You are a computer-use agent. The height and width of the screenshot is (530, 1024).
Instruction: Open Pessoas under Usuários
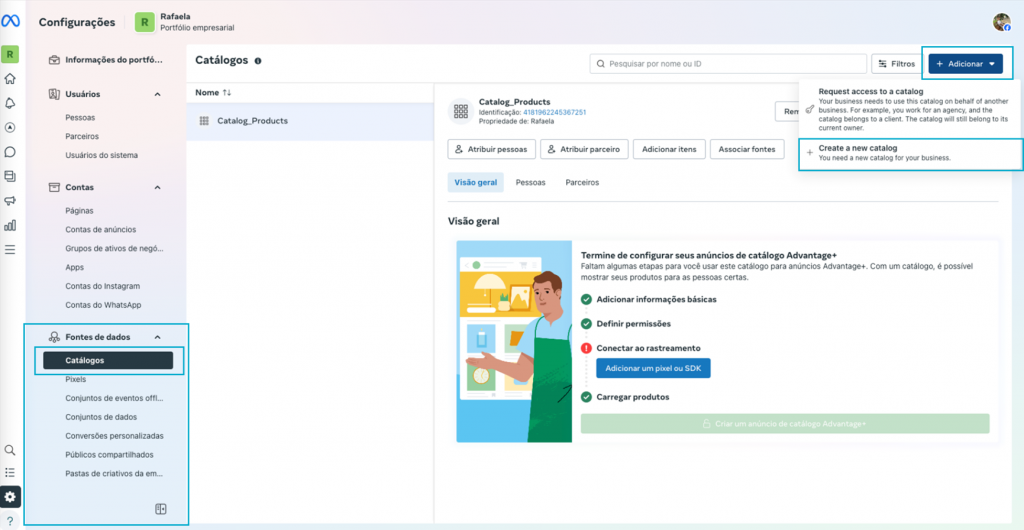(x=80, y=118)
